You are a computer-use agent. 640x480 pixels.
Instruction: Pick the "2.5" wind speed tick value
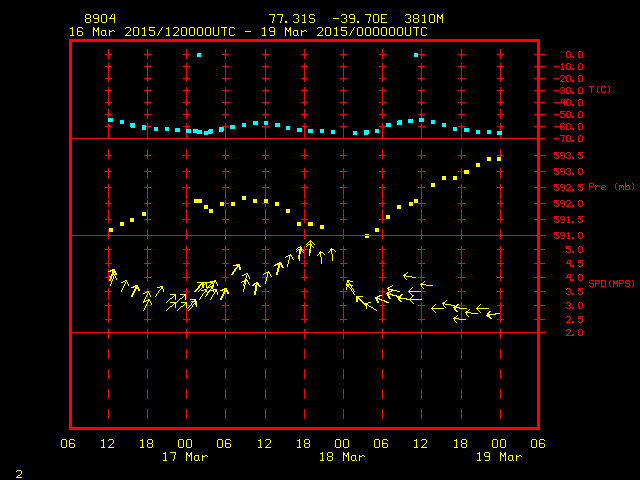(574, 320)
